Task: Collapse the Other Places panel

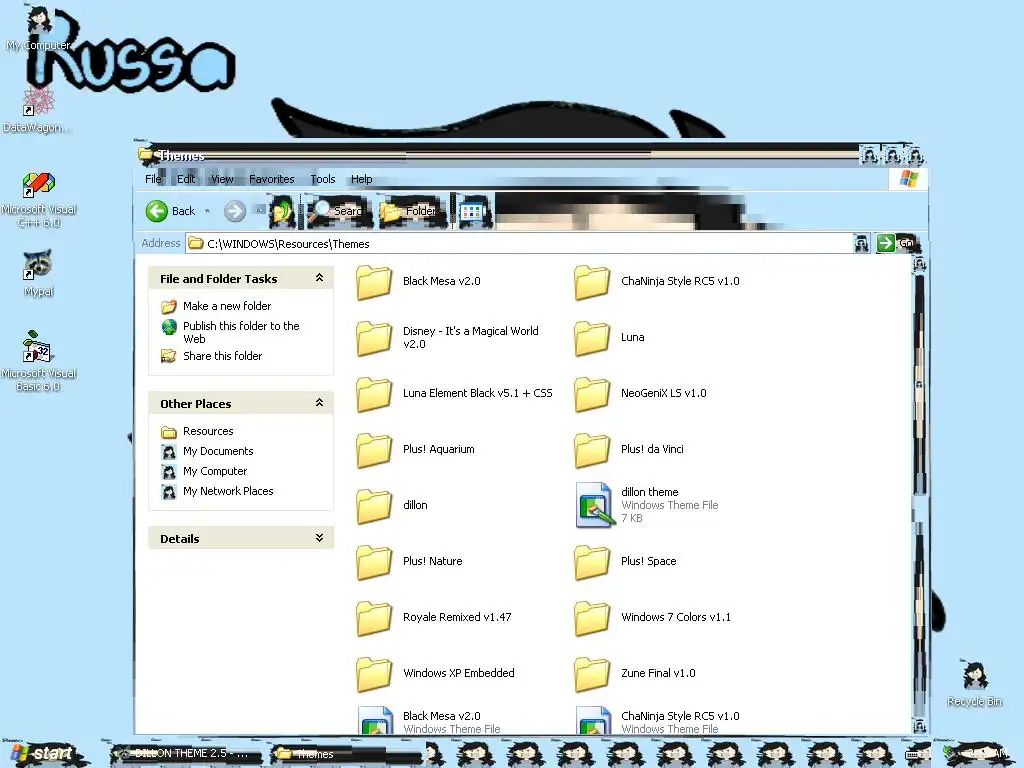Action: [319, 402]
